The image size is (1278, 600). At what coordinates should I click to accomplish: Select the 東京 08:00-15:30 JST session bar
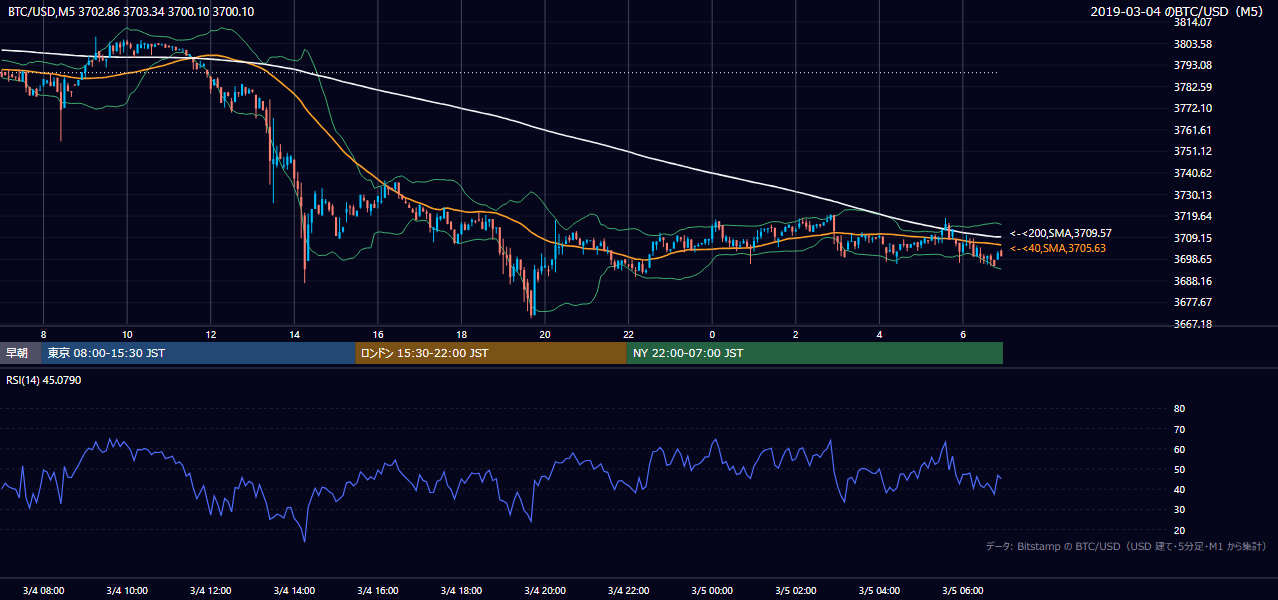click(199, 353)
